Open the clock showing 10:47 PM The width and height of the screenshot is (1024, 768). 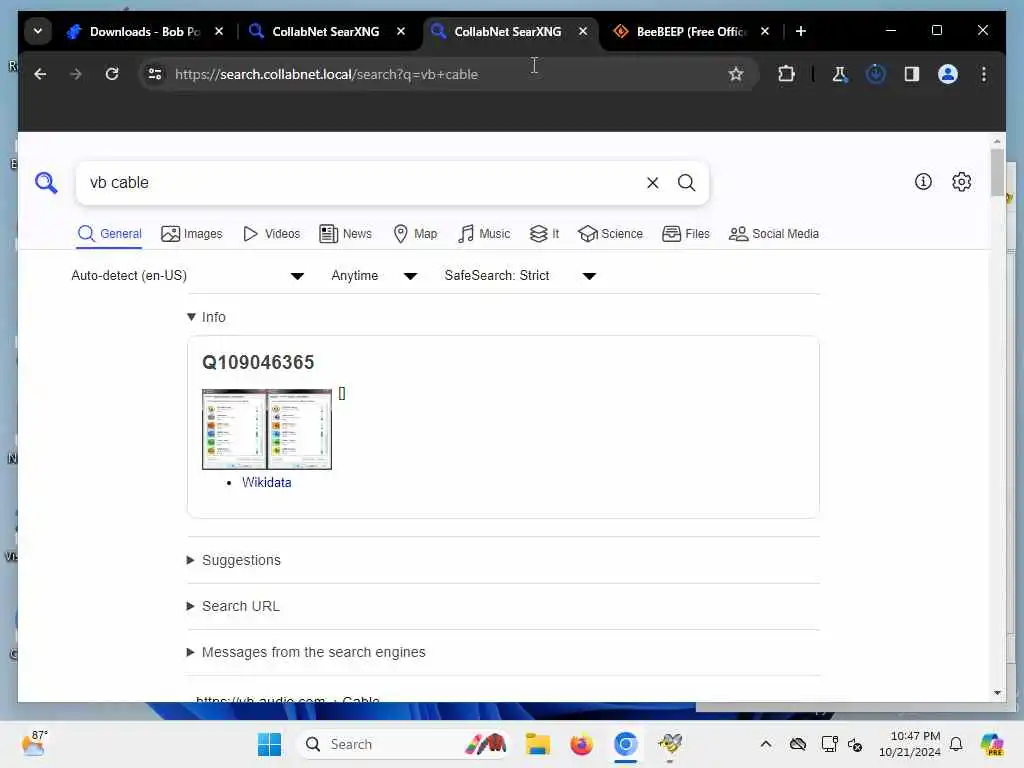coord(910,744)
